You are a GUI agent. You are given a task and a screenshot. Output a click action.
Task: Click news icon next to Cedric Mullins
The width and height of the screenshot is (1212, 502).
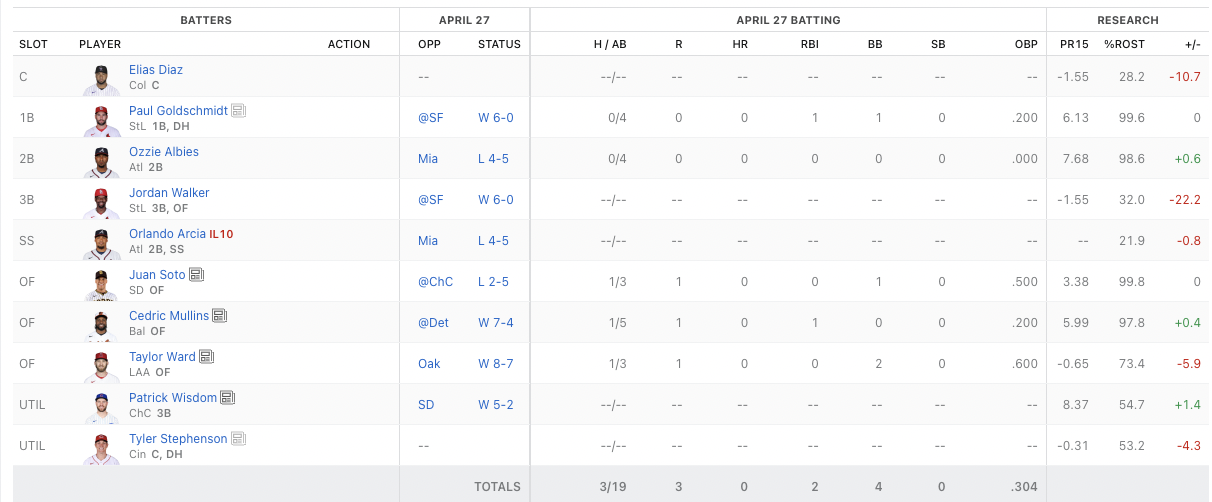pyautogui.click(x=220, y=316)
